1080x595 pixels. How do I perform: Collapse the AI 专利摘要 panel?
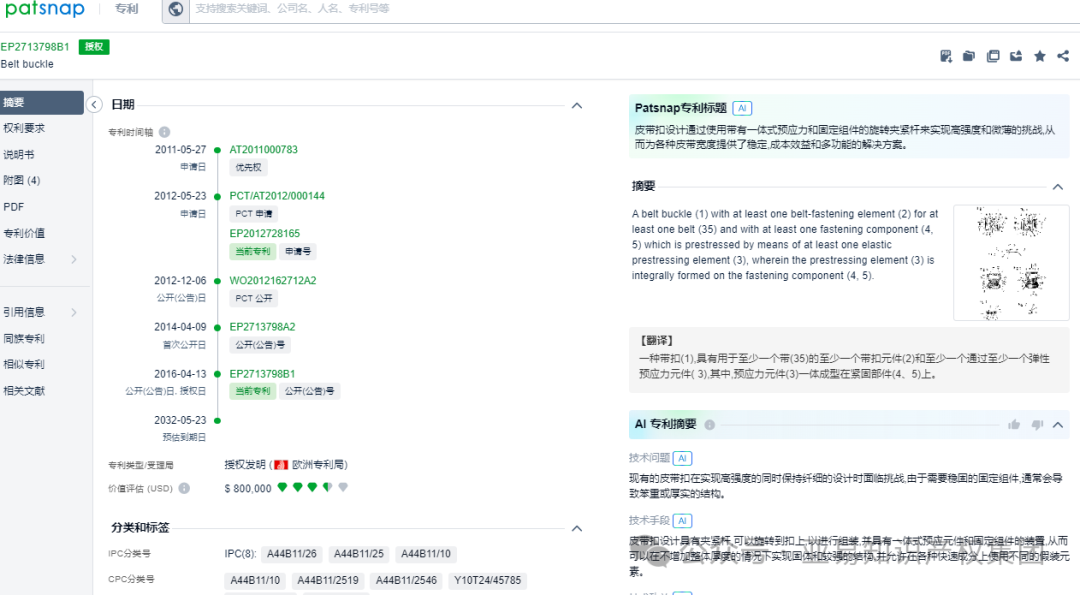click(1058, 424)
